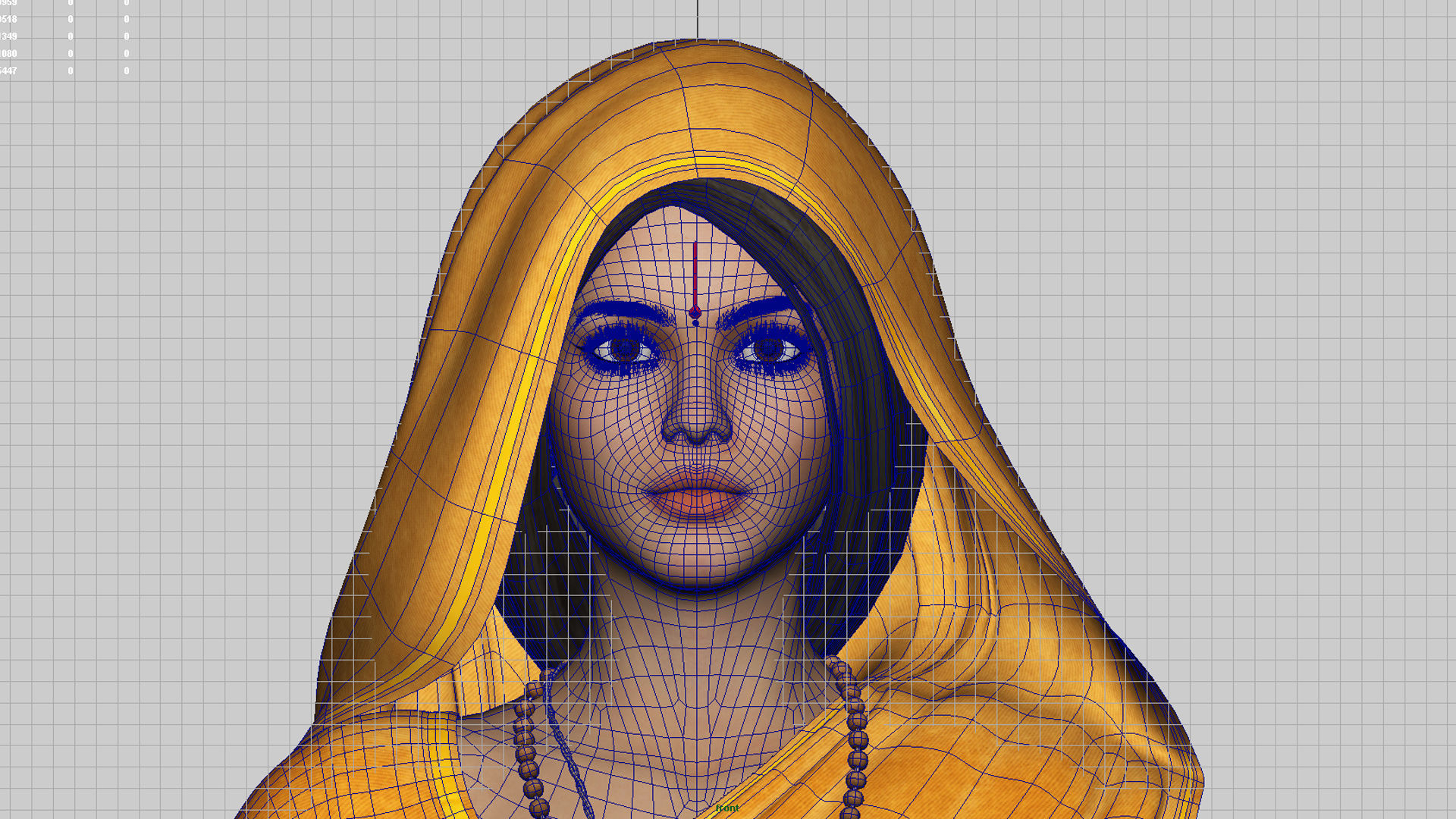Click the poly count value ending 518

8,19
